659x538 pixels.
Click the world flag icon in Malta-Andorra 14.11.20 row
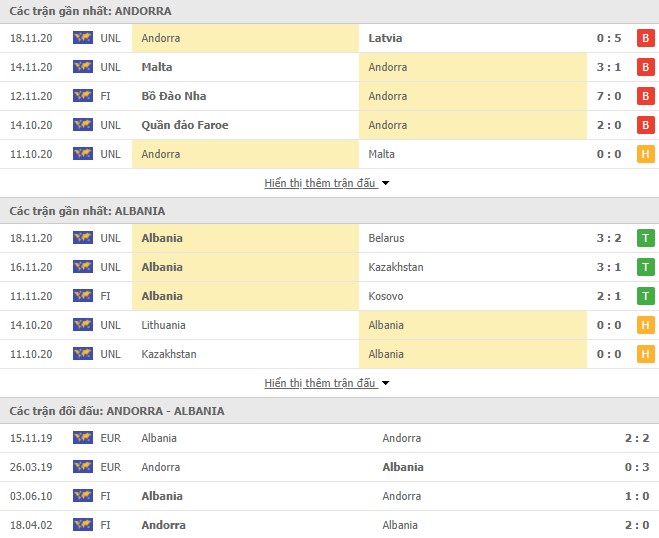point(83,67)
